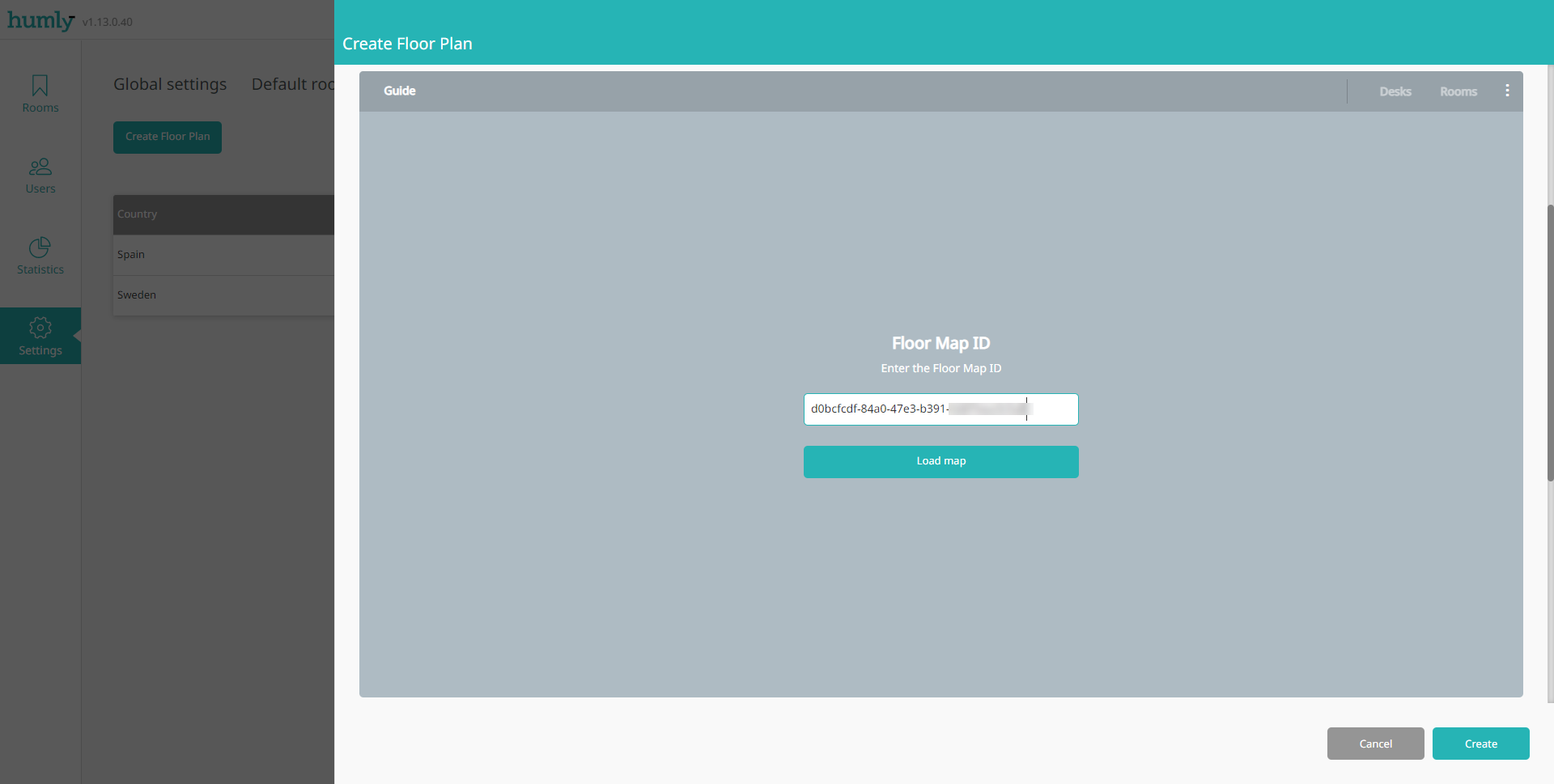Select the Sweden row in the country table
Image resolution: width=1554 pixels, height=784 pixels.
(x=223, y=295)
